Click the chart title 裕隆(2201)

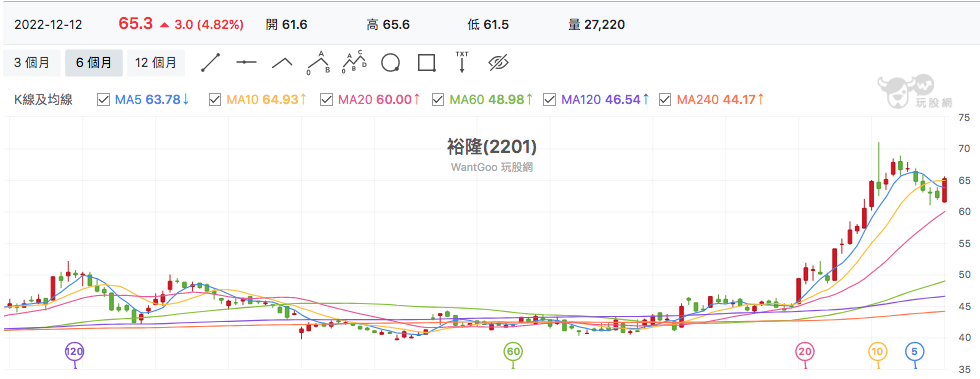coord(492,148)
